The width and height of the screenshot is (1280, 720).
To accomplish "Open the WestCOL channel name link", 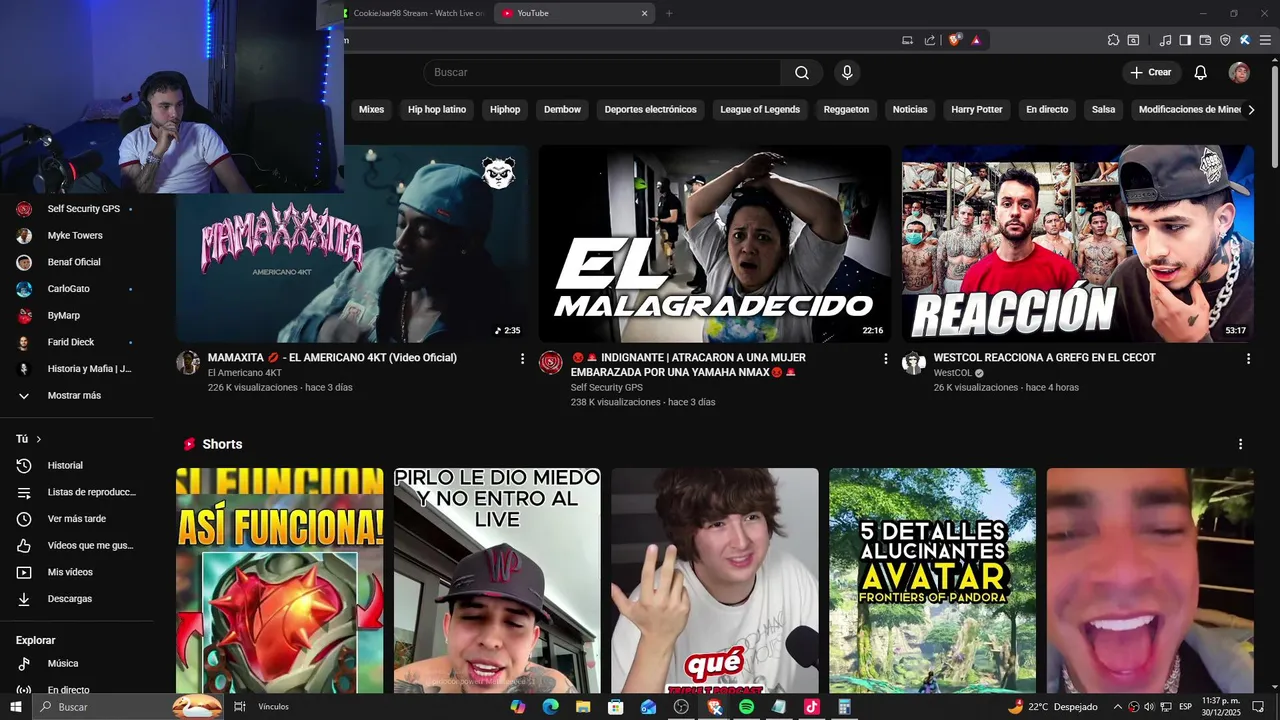I will click(952, 373).
